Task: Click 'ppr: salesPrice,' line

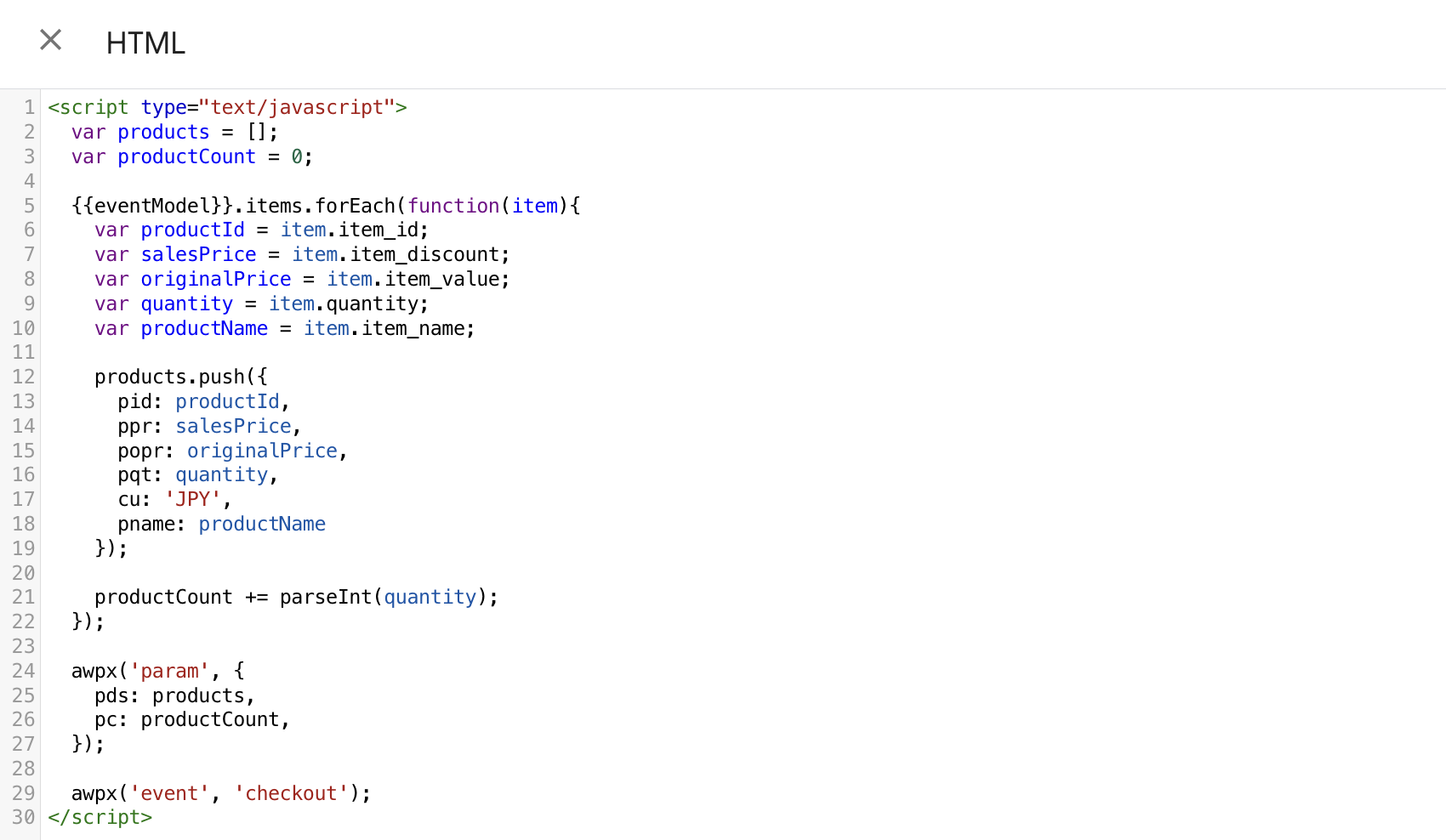Action: pyautogui.click(x=209, y=426)
